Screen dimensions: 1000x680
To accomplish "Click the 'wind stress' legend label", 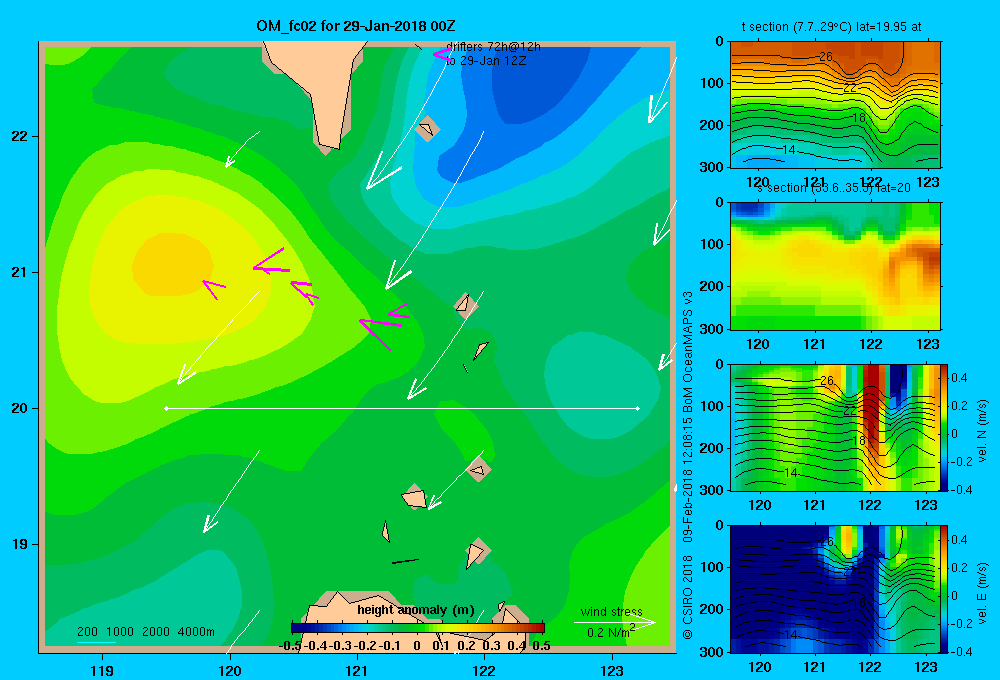I will pyautogui.click(x=611, y=611).
